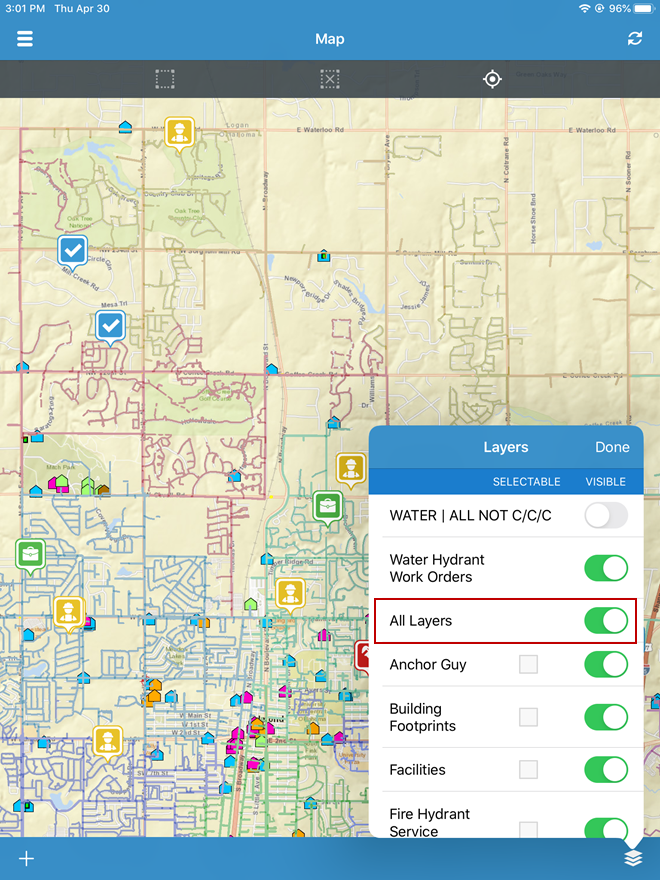Tap the refresh sync icon
This screenshot has height=880, width=660.
tap(635, 39)
